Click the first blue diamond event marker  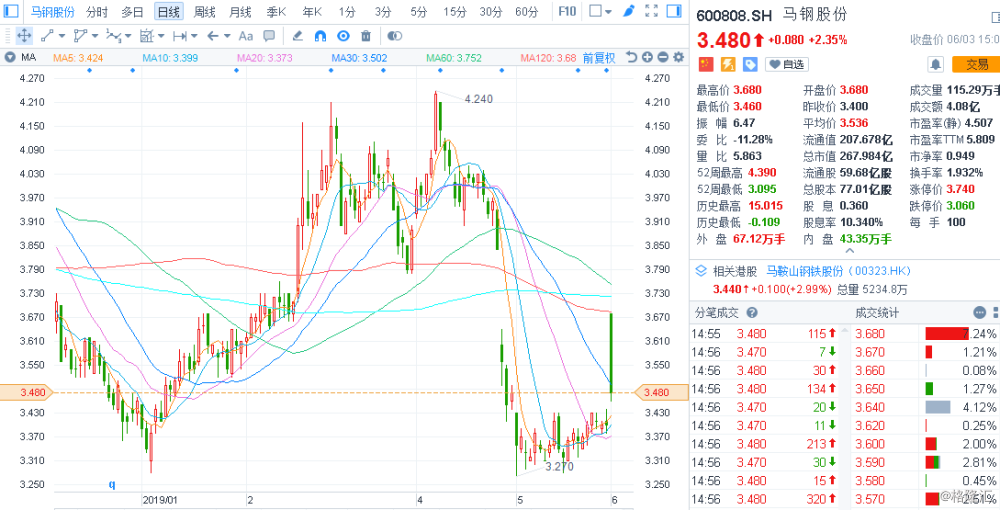[89, 69]
